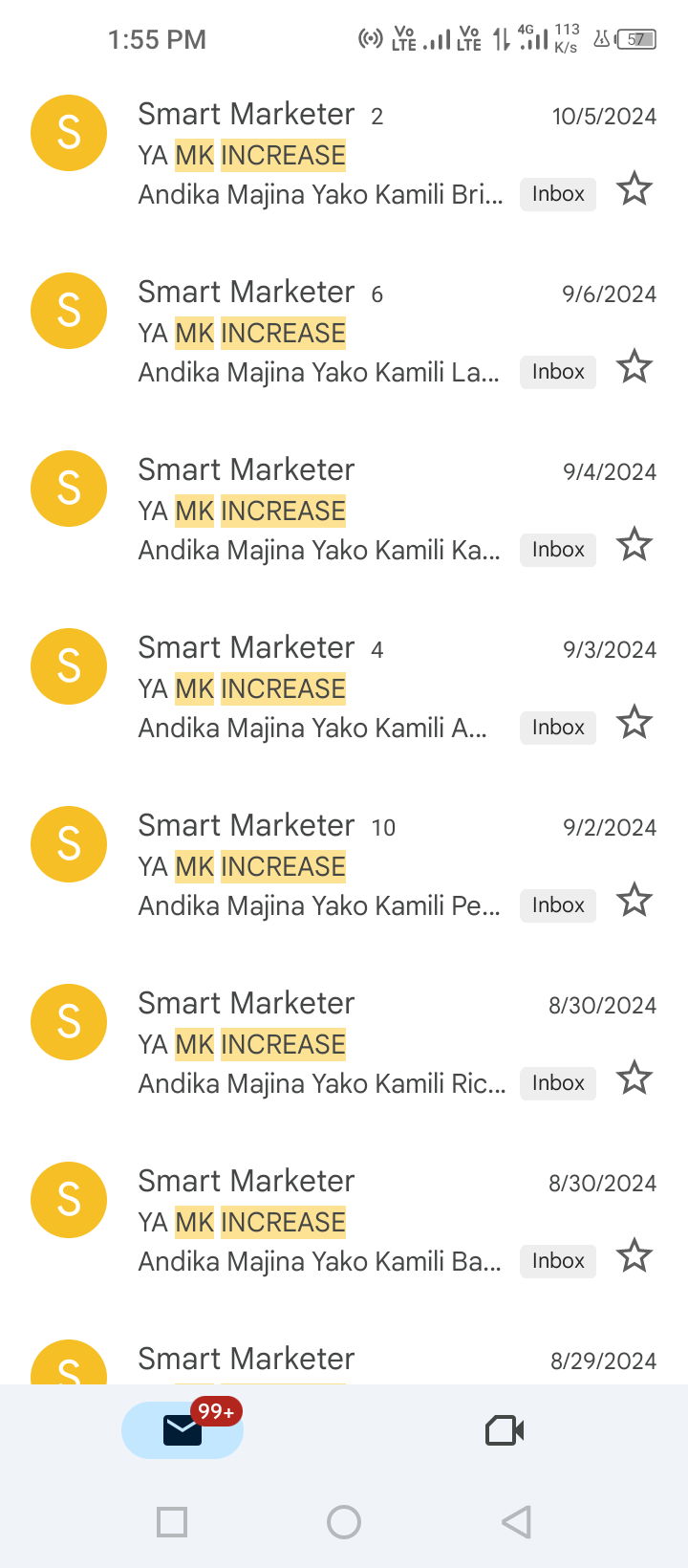Open recent apps with the square button
This screenshot has height=1568, width=688.
pos(172,1522)
